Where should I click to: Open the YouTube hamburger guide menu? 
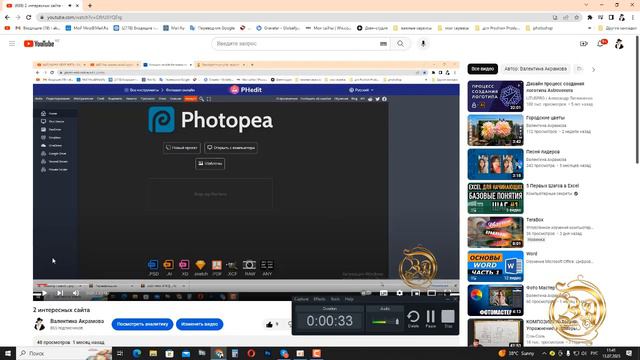12,44
